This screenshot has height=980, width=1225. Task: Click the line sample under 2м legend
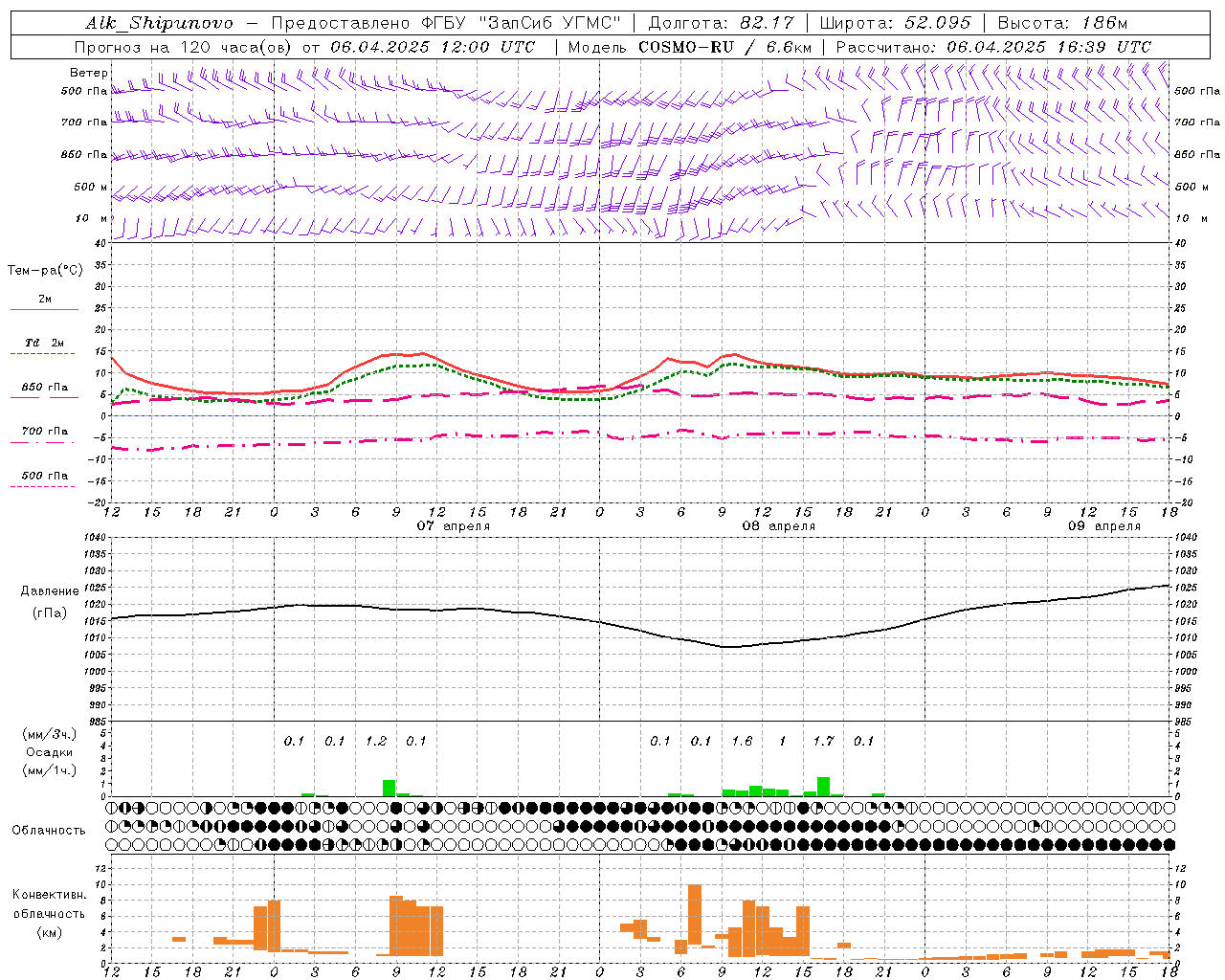[x=44, y=309]
